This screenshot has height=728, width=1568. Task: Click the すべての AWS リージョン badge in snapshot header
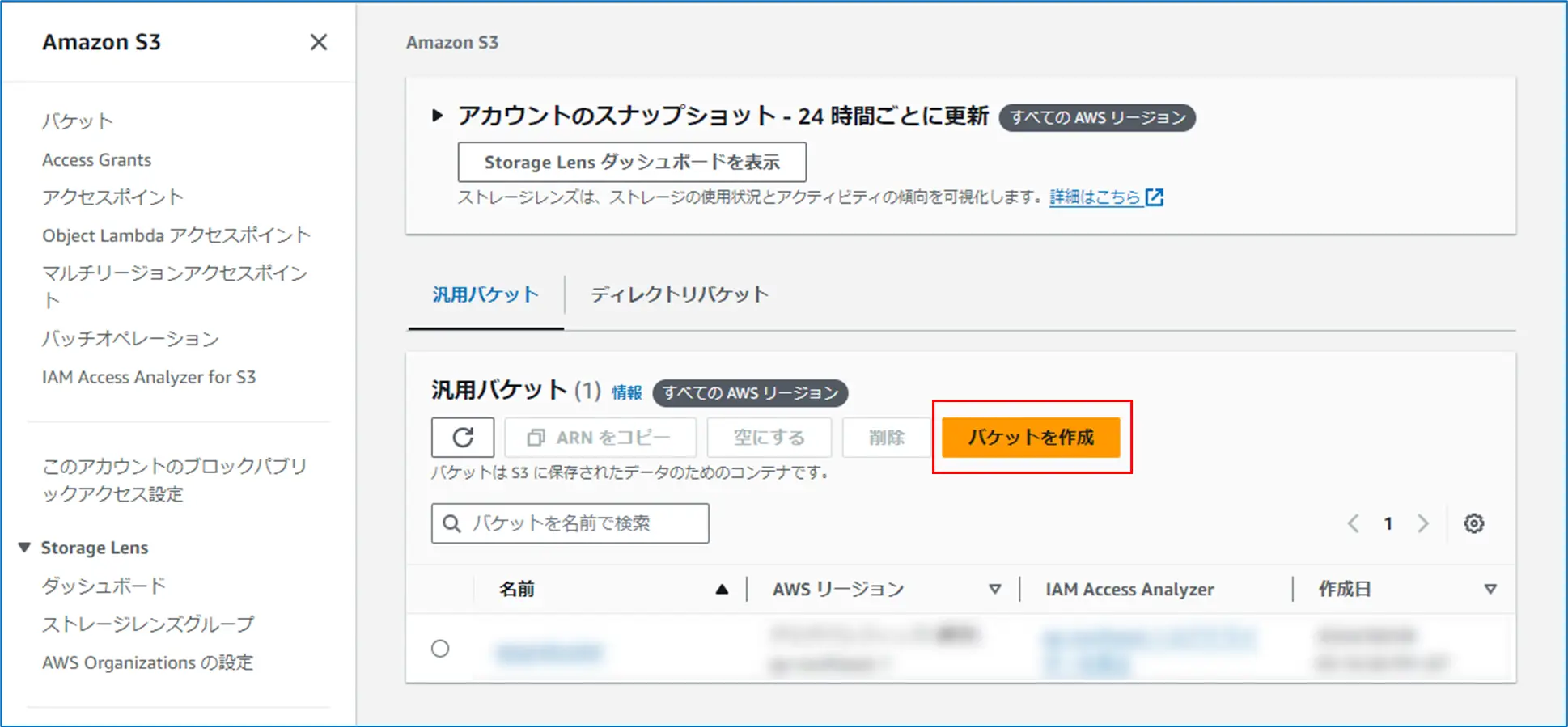click(x=1097, y=117)
